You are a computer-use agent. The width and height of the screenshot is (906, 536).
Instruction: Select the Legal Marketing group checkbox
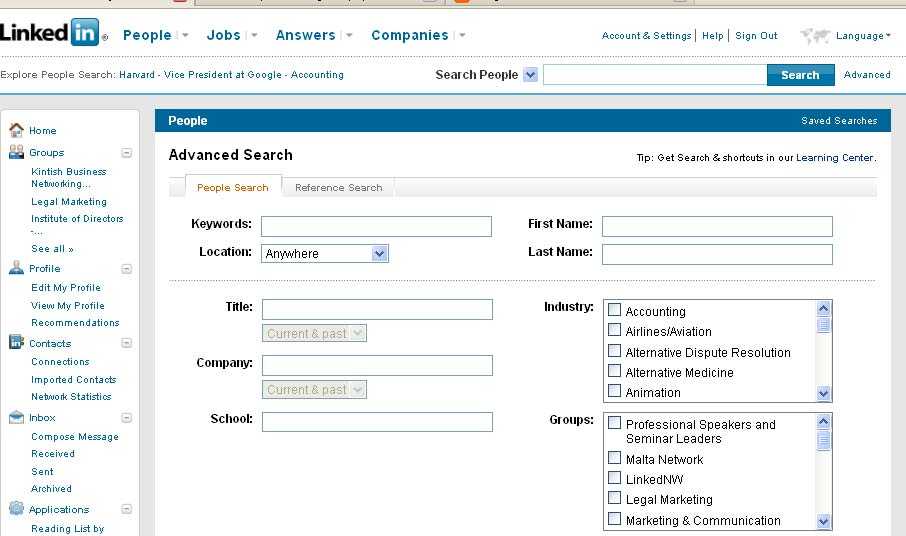pyautogui.click(x=614, y=498)
